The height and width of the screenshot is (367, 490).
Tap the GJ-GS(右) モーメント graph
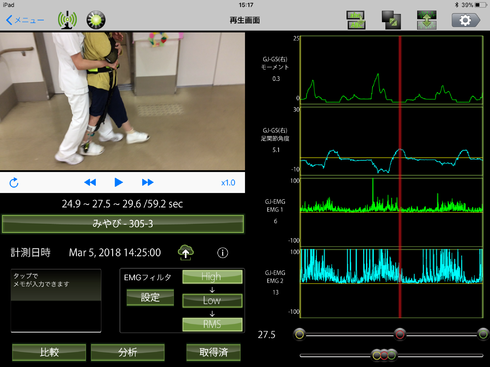pos(392,70)
